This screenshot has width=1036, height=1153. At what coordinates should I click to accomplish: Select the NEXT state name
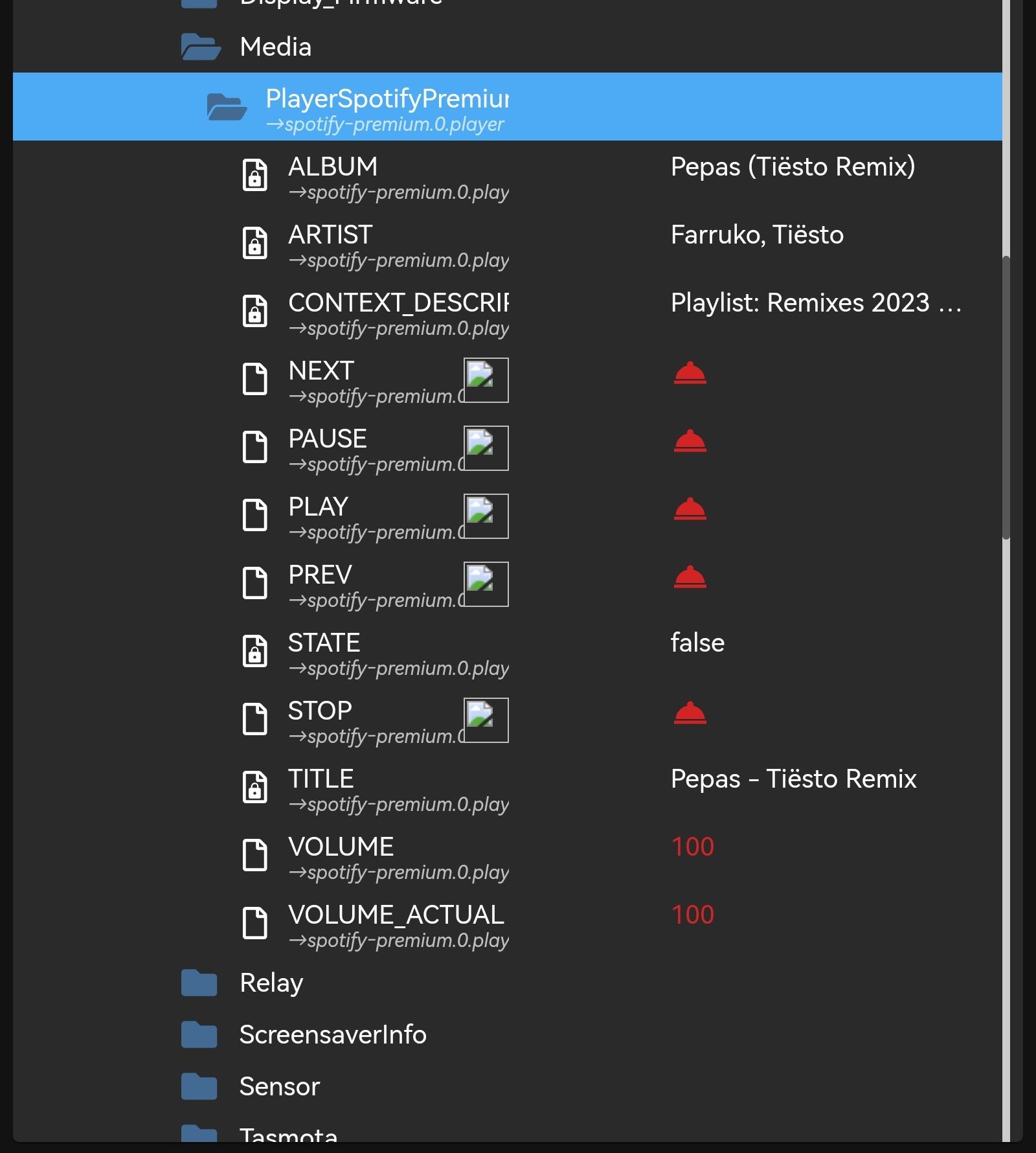[x=321, y=371]
